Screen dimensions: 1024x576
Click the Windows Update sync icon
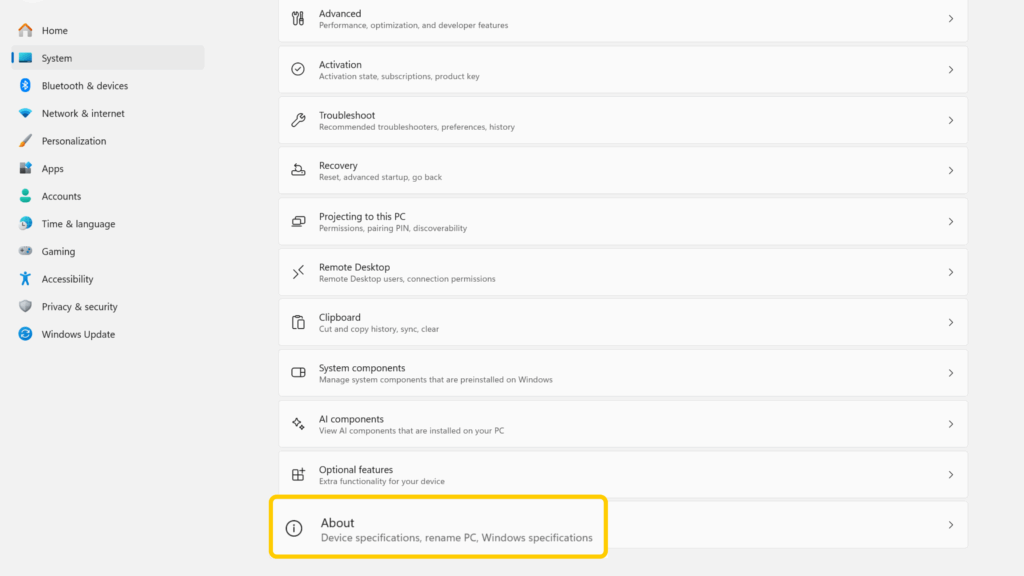click(25, 334)
